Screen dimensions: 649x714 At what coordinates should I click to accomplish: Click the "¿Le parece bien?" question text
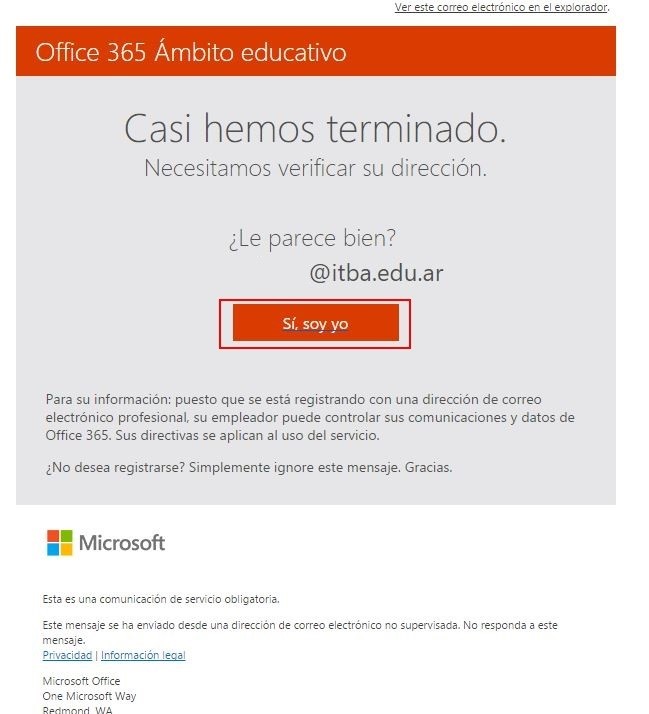[x=312, y=239]
